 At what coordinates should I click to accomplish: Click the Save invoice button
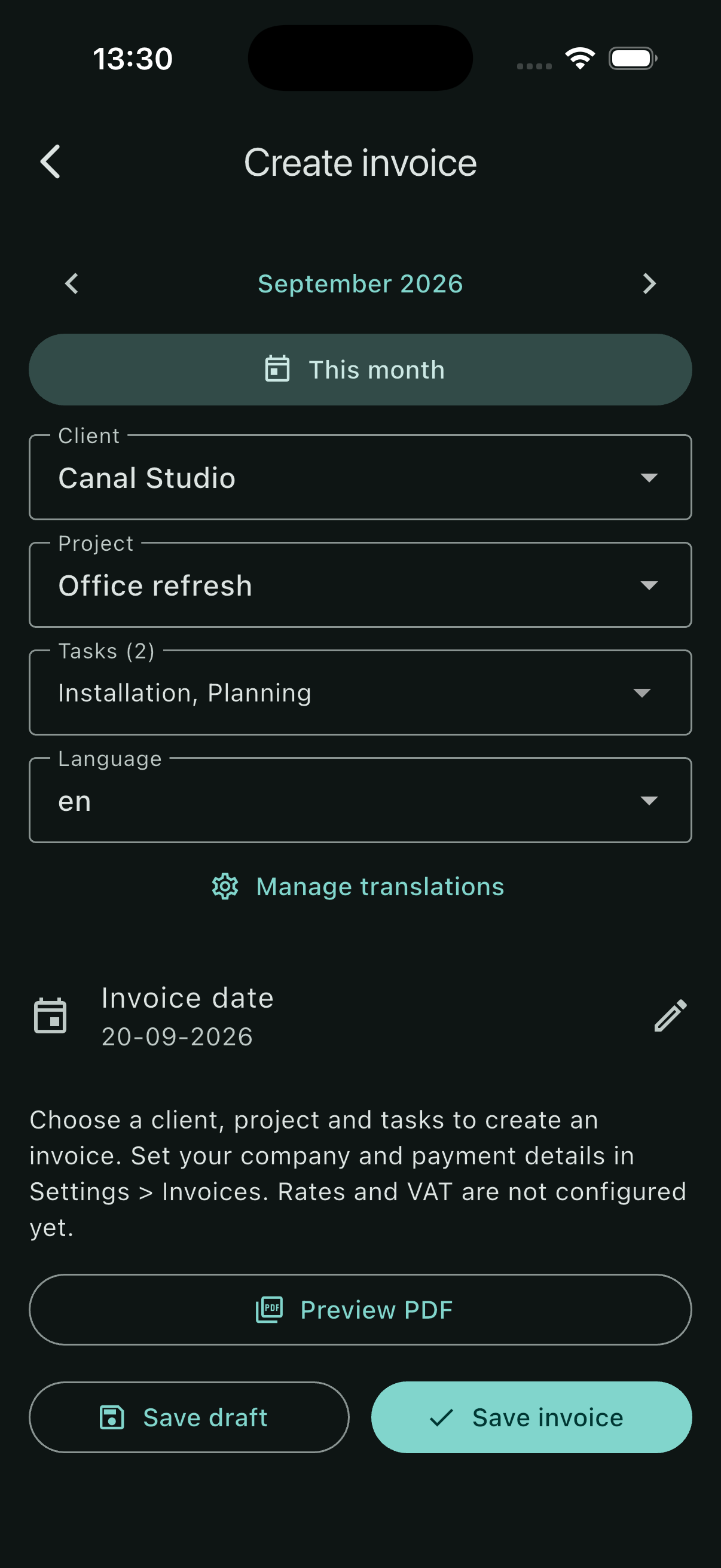point(531,1418)
